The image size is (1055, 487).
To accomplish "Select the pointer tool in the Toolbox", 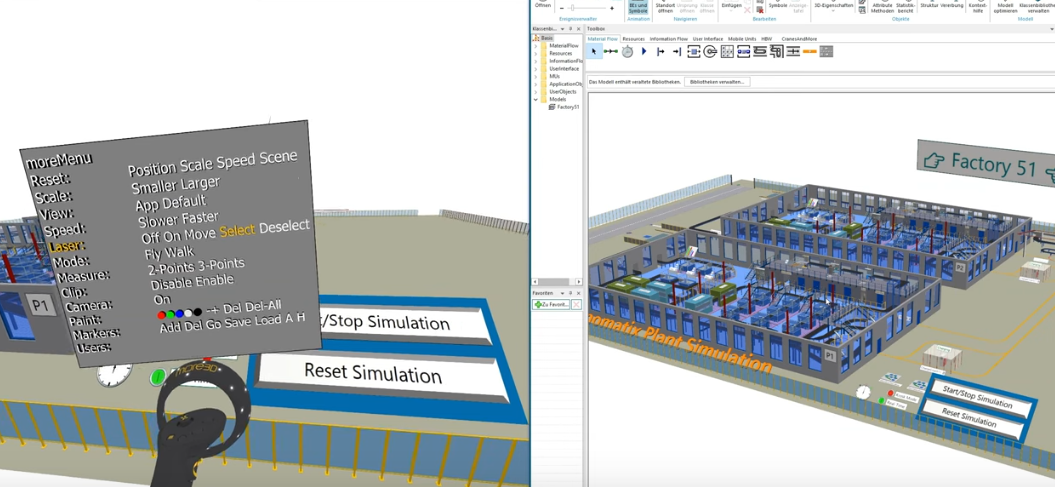I will [594, 51].
